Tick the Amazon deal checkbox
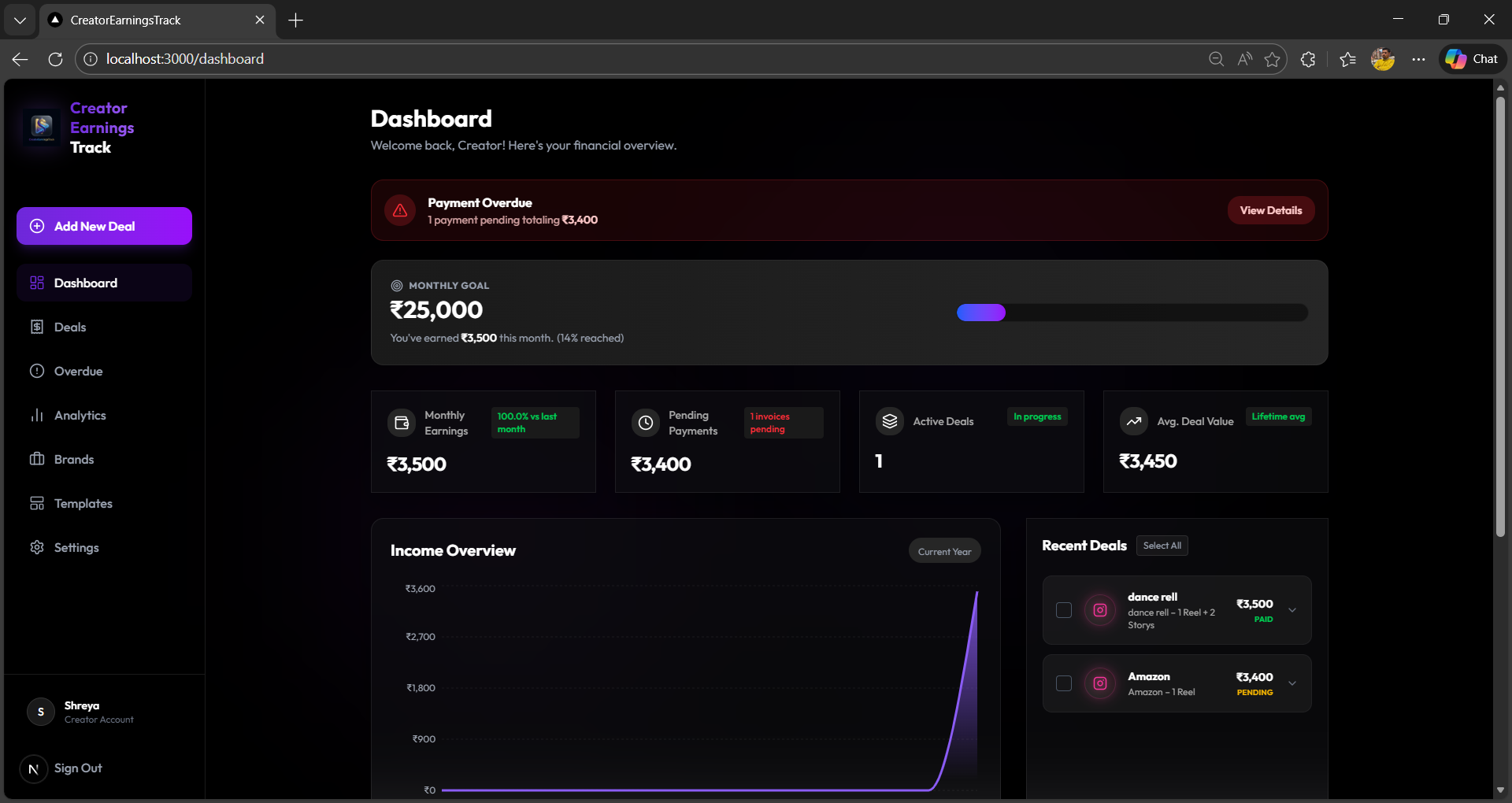Viewport: 1512px width, 803px height. 1063,683
